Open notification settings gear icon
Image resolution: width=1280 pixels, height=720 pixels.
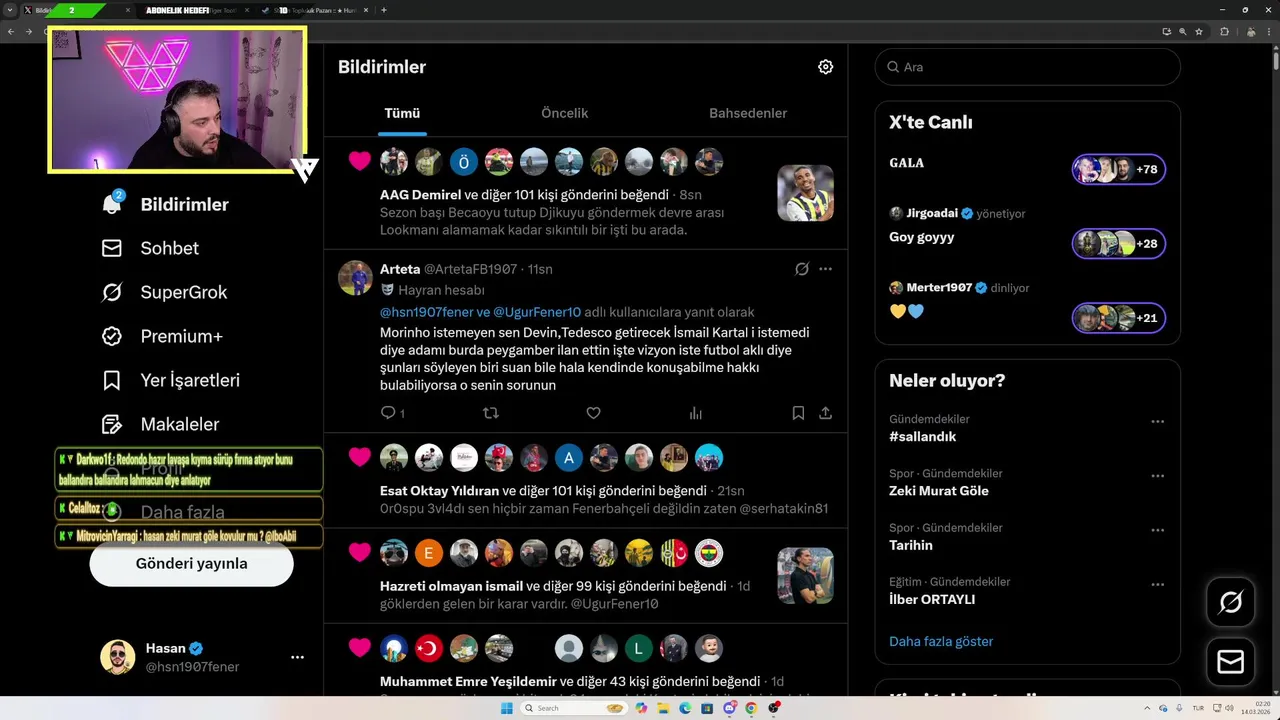pos(825,67)
